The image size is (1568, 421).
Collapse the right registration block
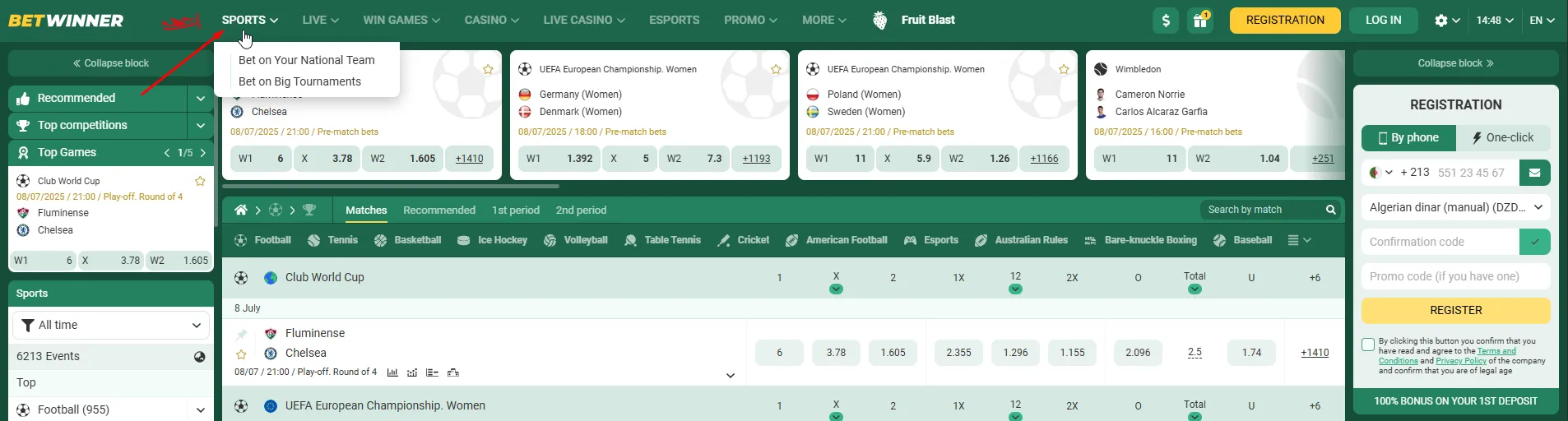(1456, 63)
